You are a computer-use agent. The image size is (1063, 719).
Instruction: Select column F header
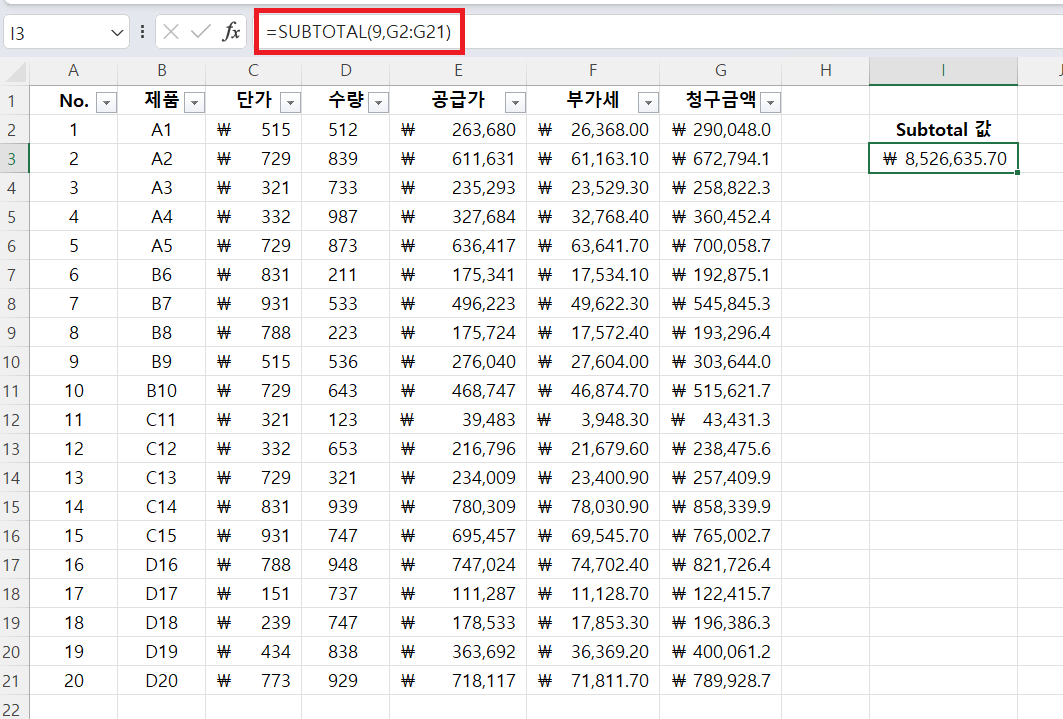(593, 70)
